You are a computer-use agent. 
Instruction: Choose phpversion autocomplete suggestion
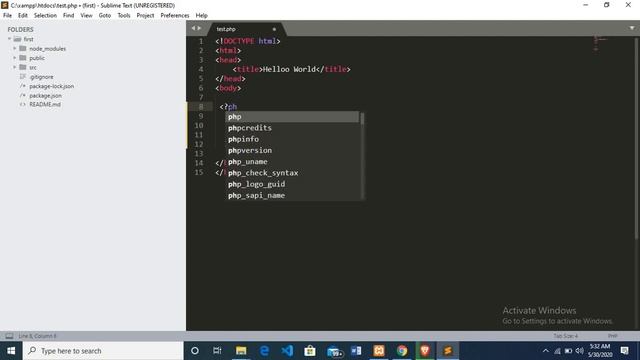pos(292,150)
